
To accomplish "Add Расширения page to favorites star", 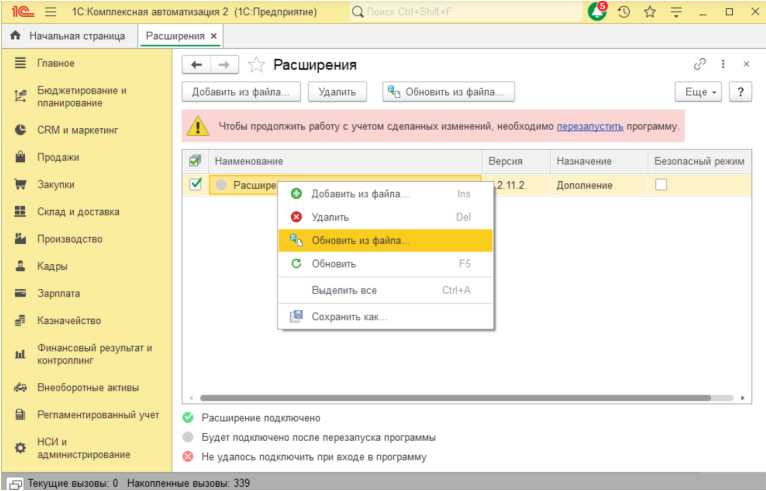I will (256, 65).
